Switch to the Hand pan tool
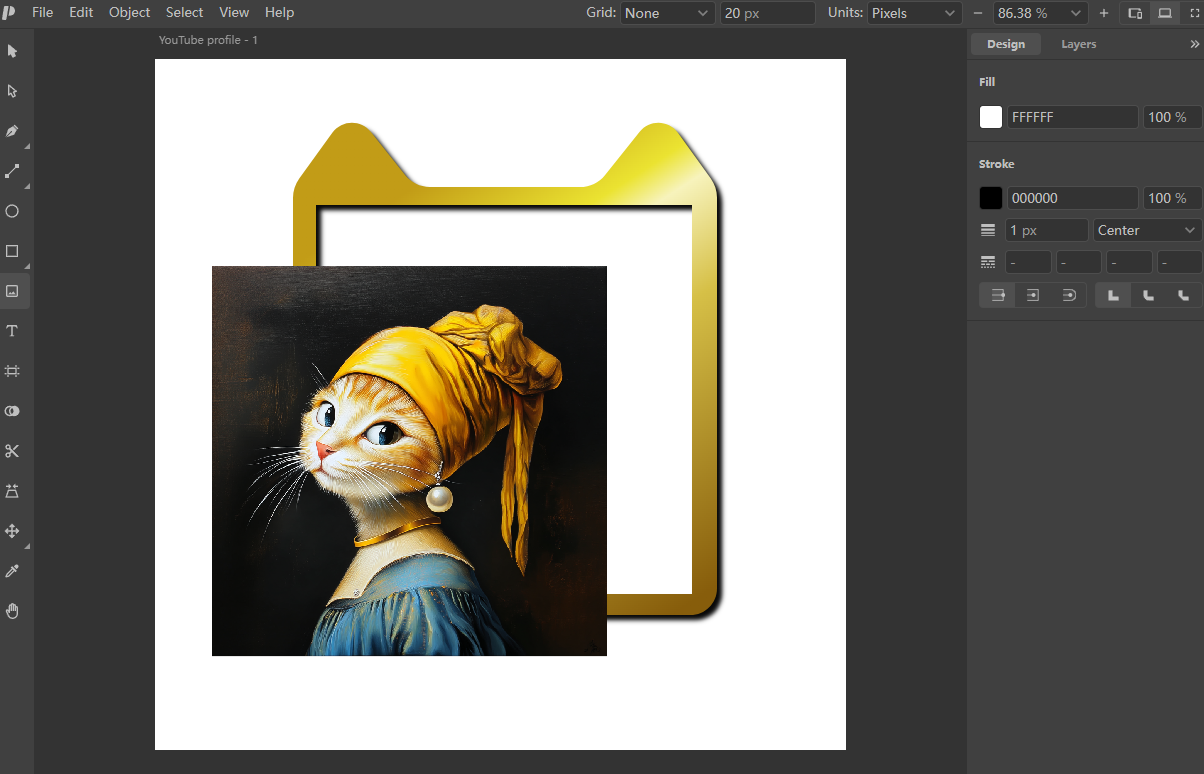 pyautogui.click(x=12, y=611)
